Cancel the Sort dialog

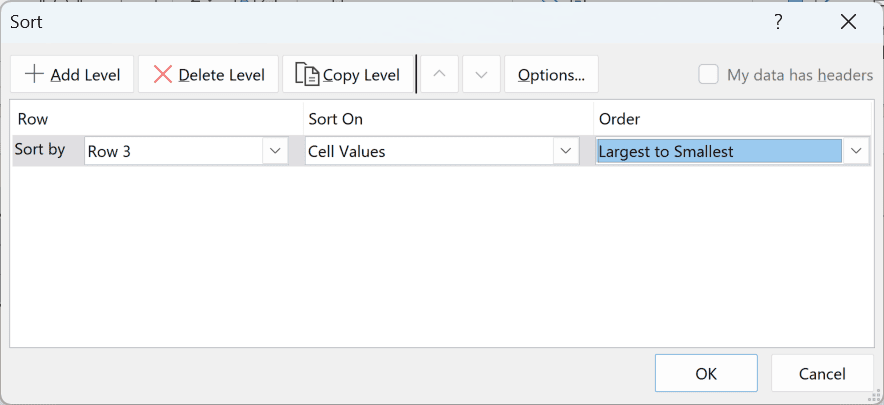pos(822,373)
